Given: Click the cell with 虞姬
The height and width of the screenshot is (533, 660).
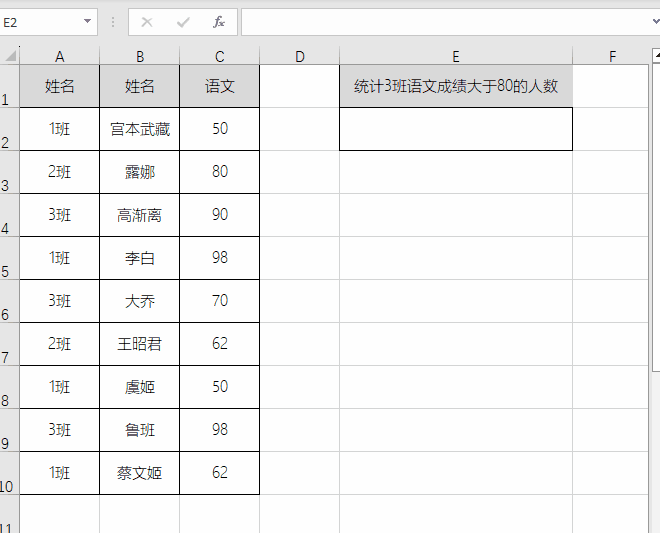Looking at the screenshot, I should point(139,386).
